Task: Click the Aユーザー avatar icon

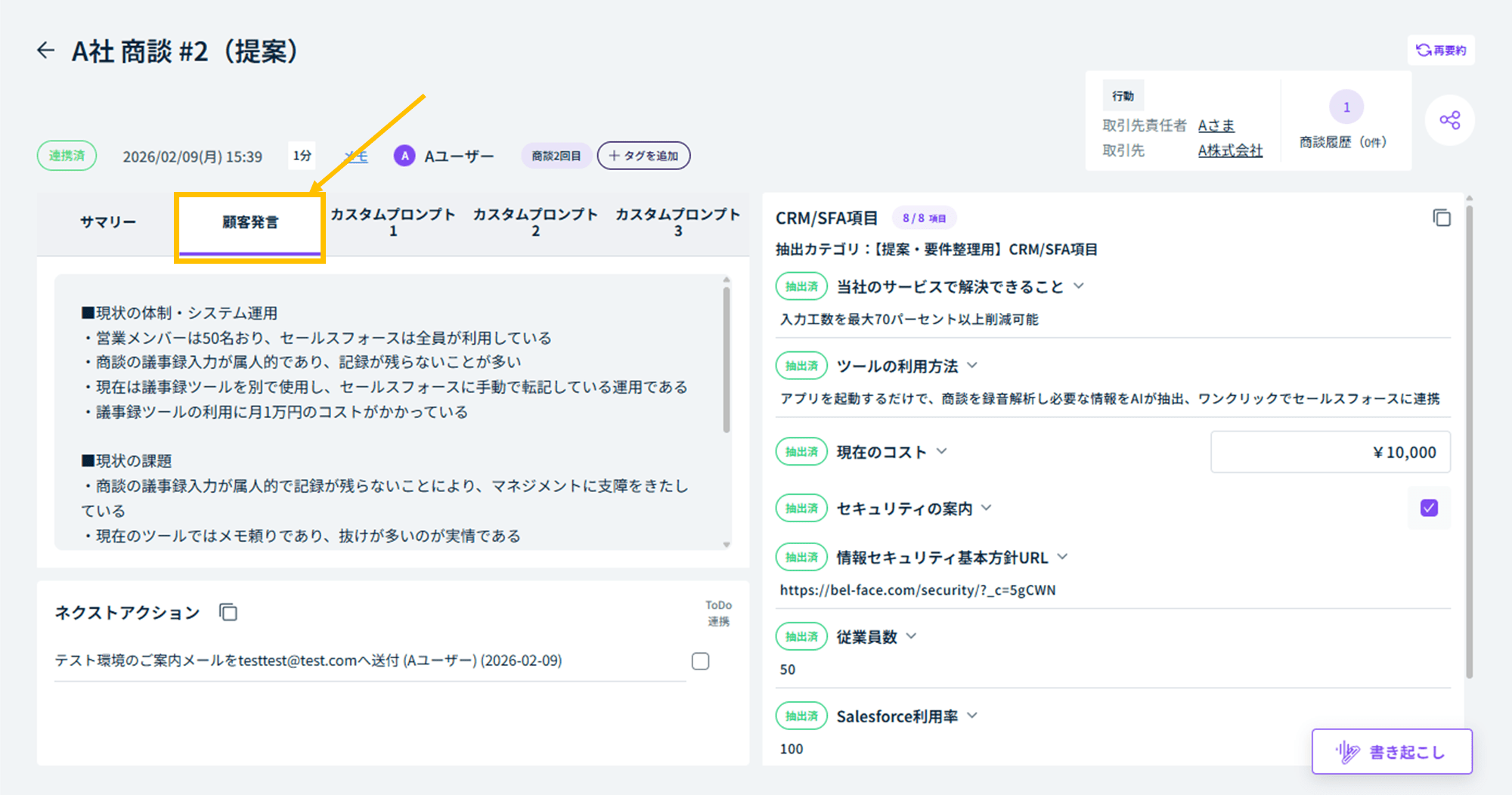Action: coord(404,156)
